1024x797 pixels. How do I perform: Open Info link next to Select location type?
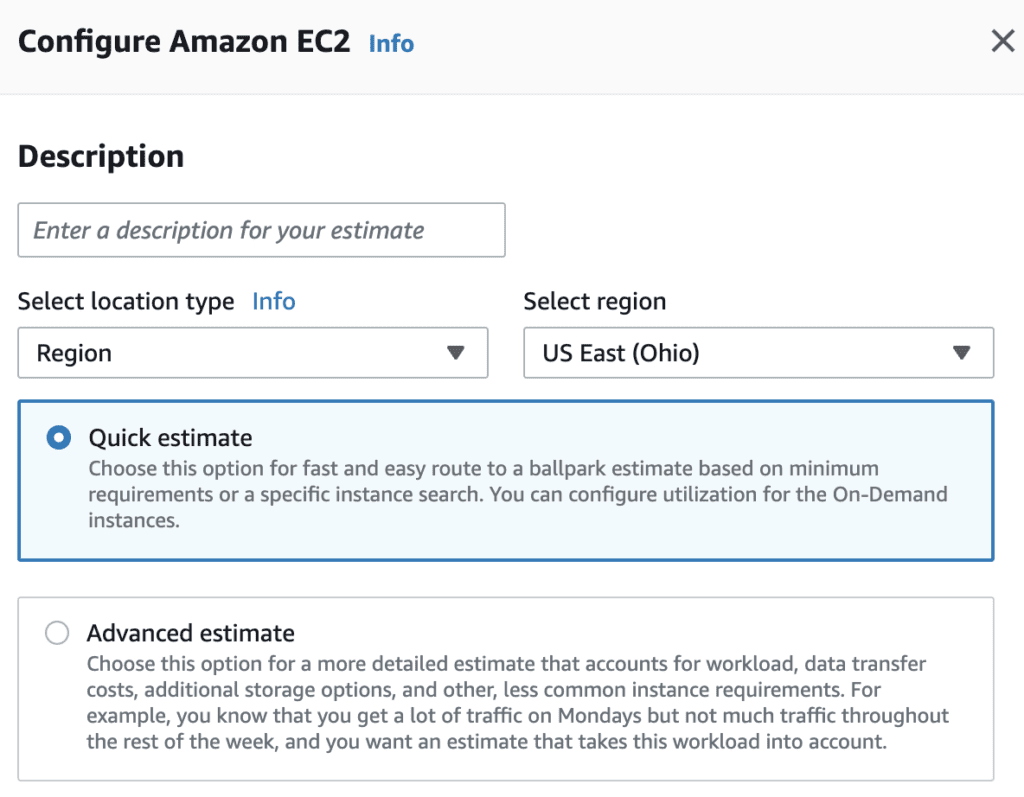pyautogui.click(x=274, y=301)
